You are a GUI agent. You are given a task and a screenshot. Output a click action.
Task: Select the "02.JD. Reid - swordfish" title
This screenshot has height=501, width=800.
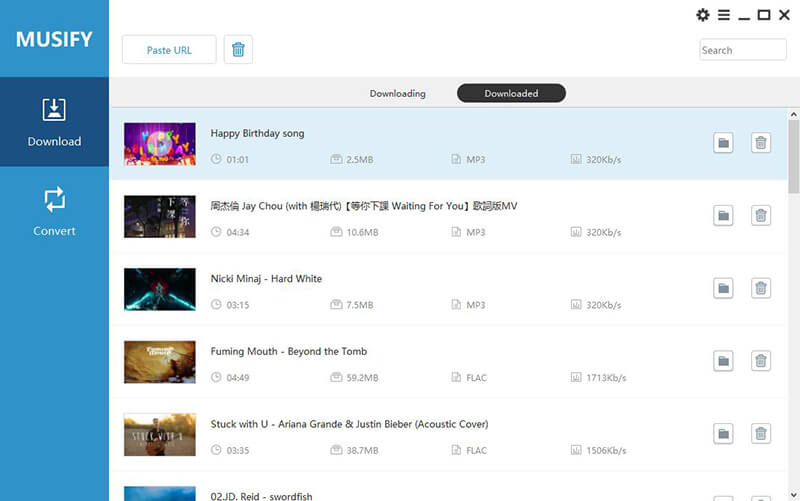pyautogui.click(x=261, y=496)
